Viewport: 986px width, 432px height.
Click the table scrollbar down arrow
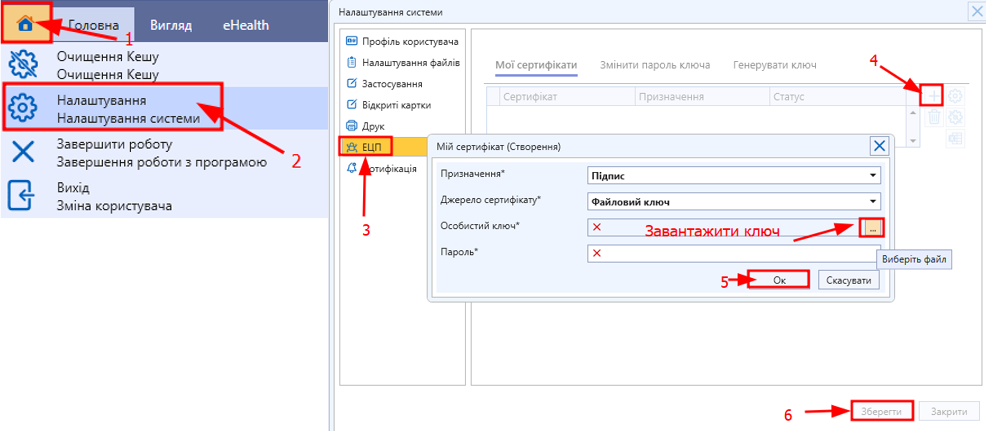click(x=914, y=141)
